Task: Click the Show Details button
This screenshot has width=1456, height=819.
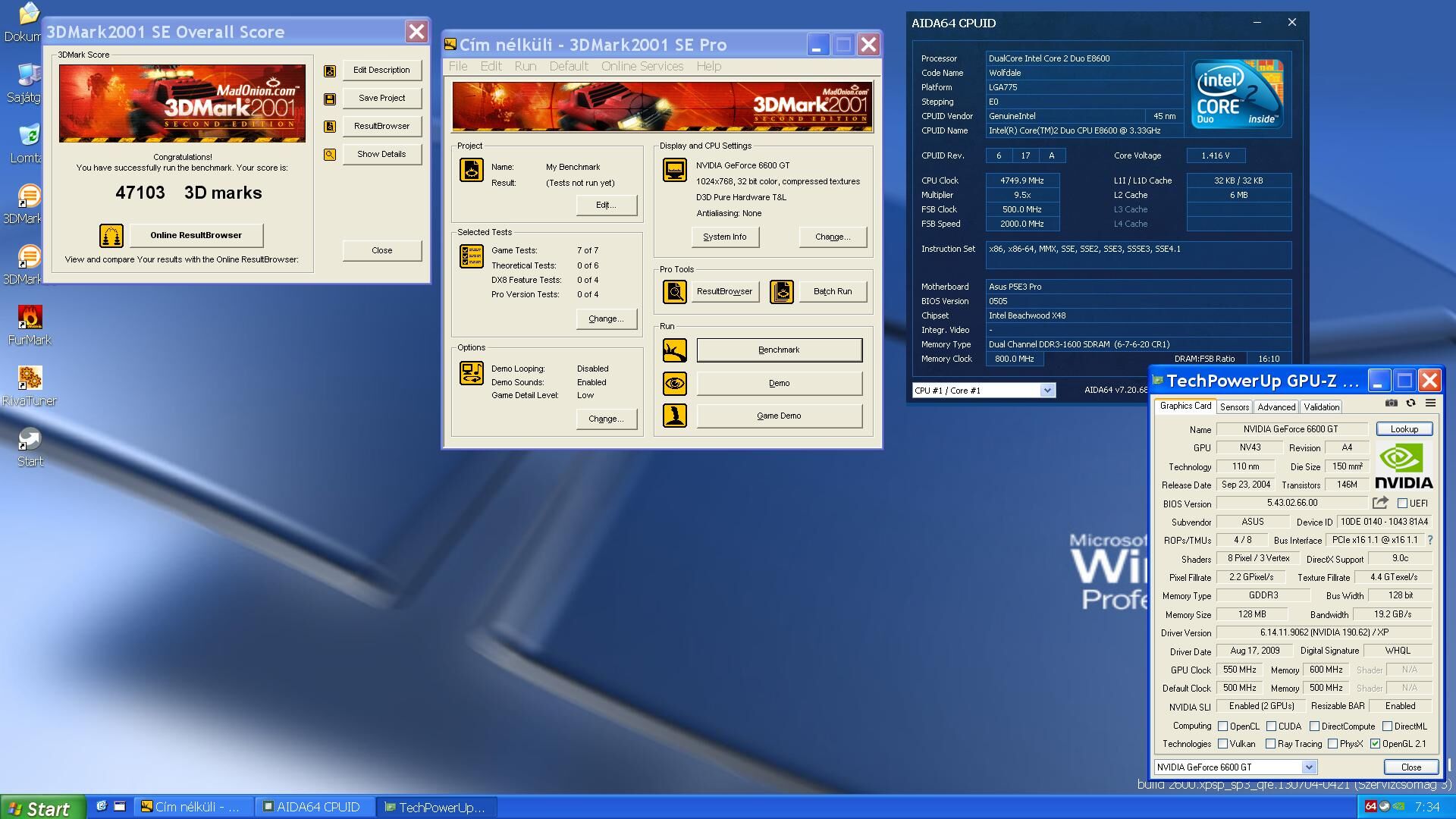Action: pos(381,155)
